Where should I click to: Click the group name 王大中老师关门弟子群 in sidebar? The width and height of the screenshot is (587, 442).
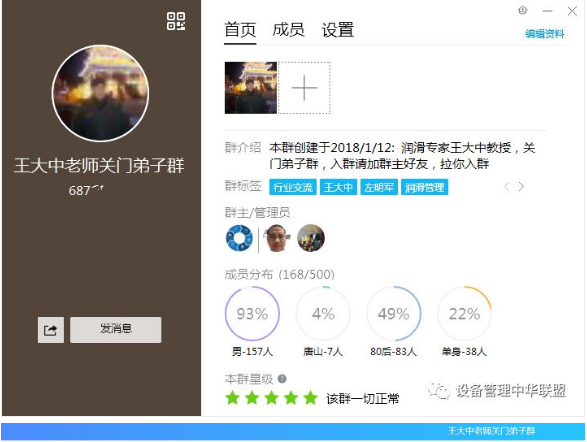[99, 165]
